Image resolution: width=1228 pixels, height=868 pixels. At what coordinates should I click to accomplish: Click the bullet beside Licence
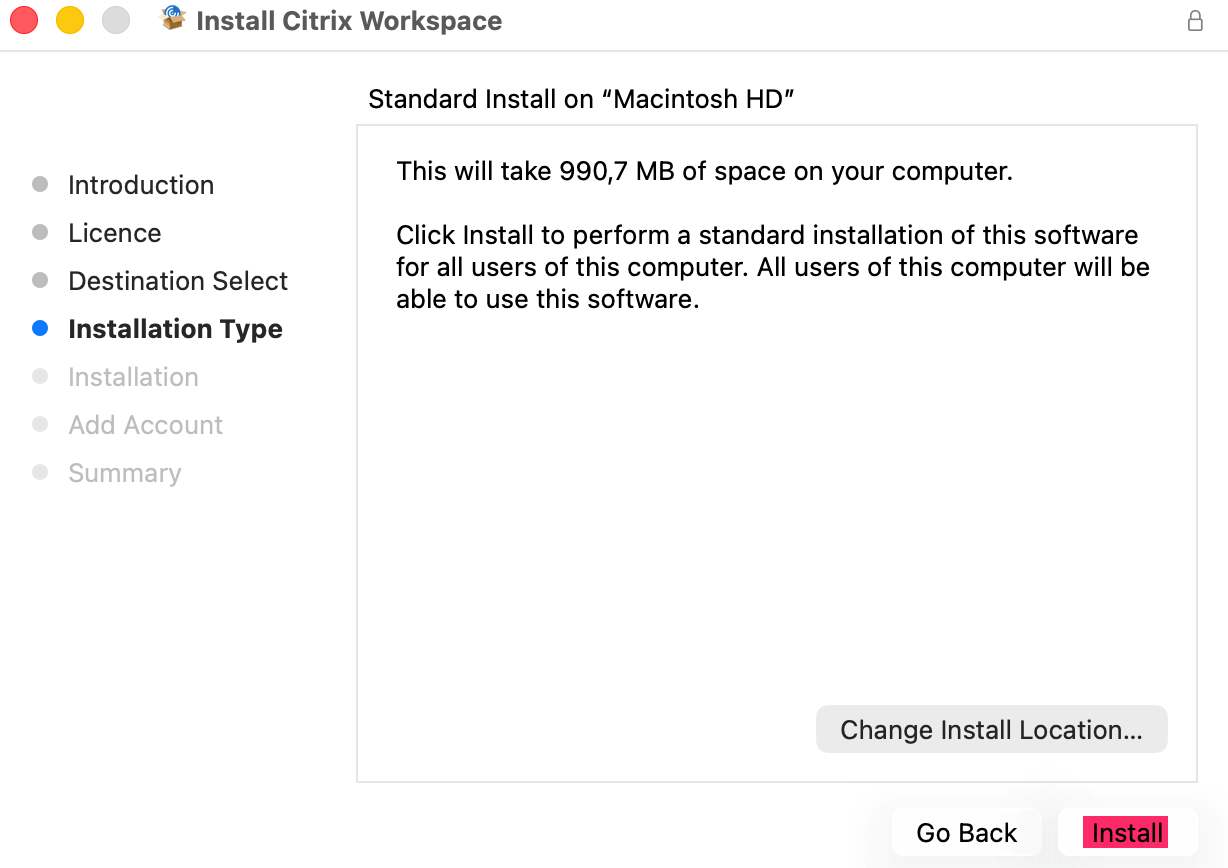click(x=40, y=232)
